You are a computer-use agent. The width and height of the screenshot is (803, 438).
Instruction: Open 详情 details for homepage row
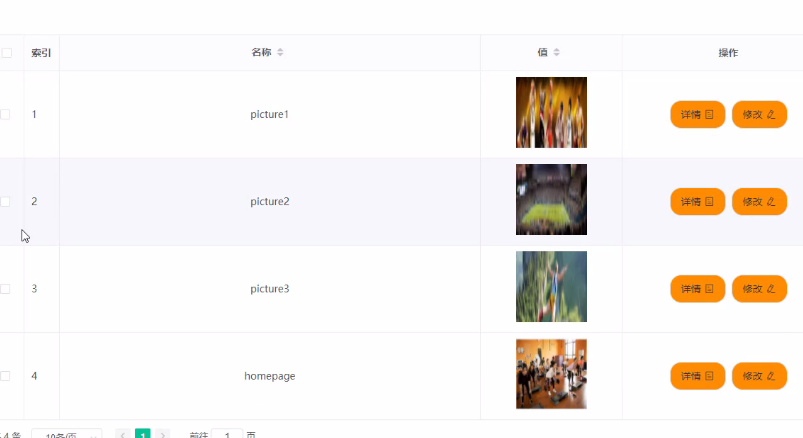coord(698,376)
